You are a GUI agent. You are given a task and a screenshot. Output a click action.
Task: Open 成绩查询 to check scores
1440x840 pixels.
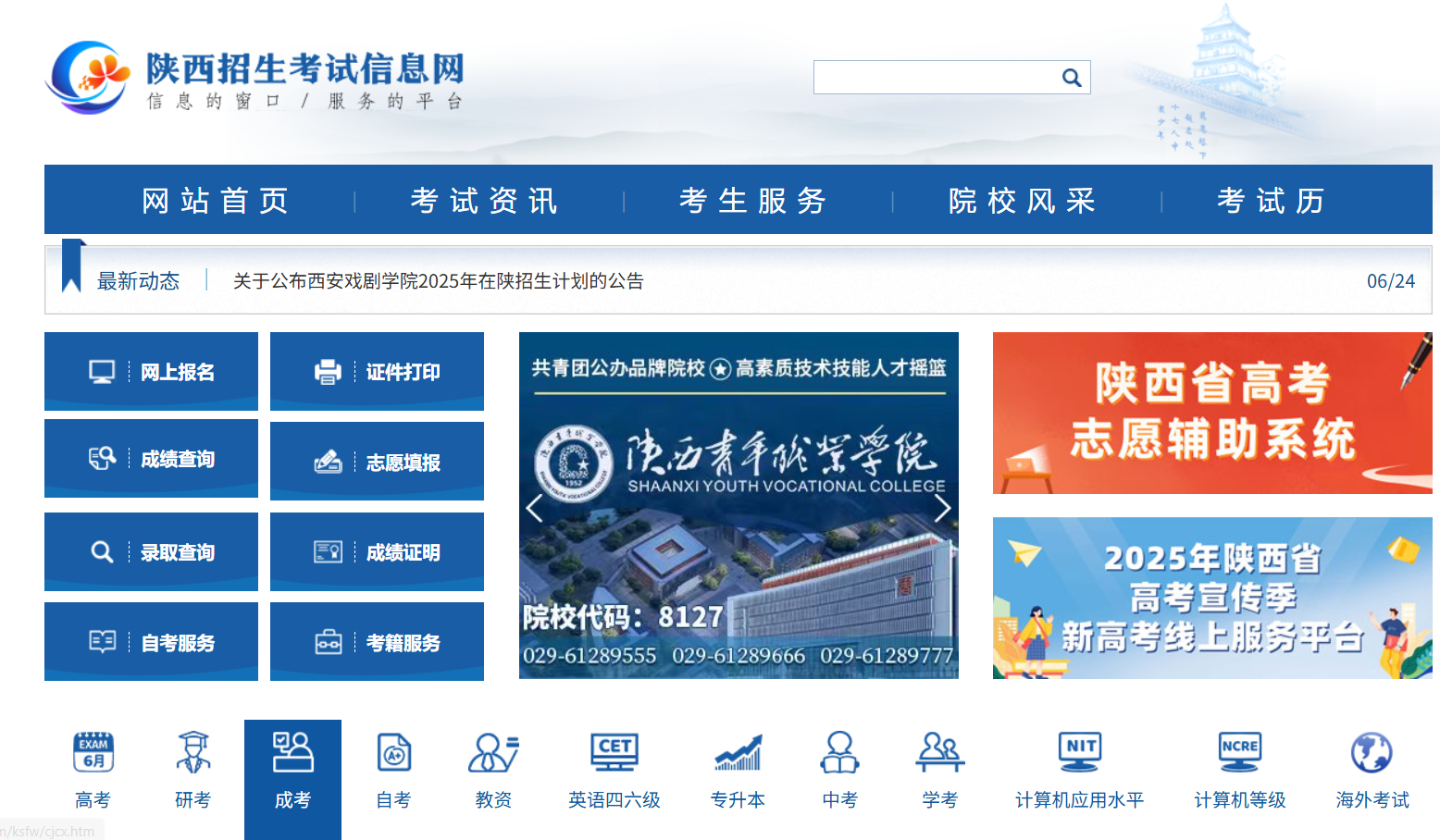click(x=151, y=459)
